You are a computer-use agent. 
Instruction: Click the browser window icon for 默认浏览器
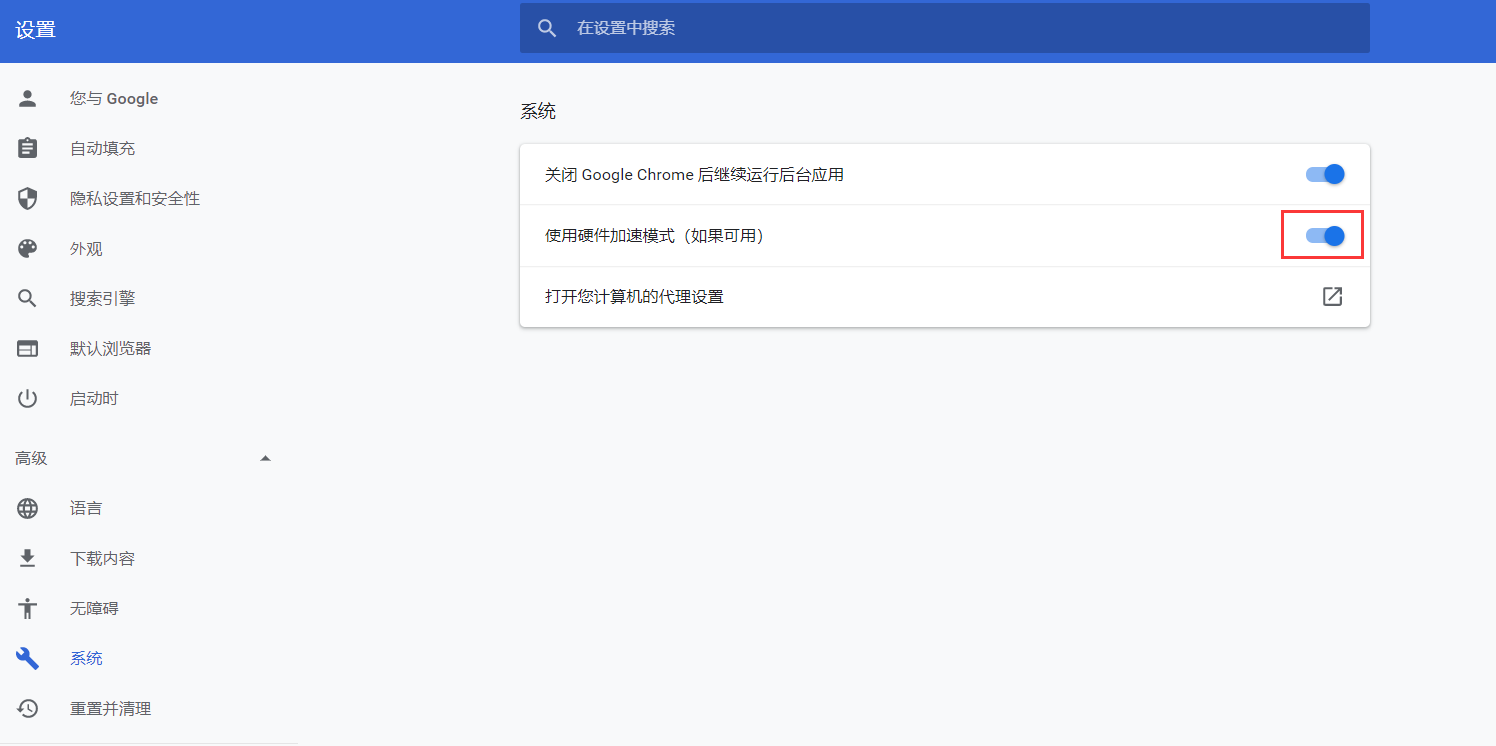(x=28, y=348)
